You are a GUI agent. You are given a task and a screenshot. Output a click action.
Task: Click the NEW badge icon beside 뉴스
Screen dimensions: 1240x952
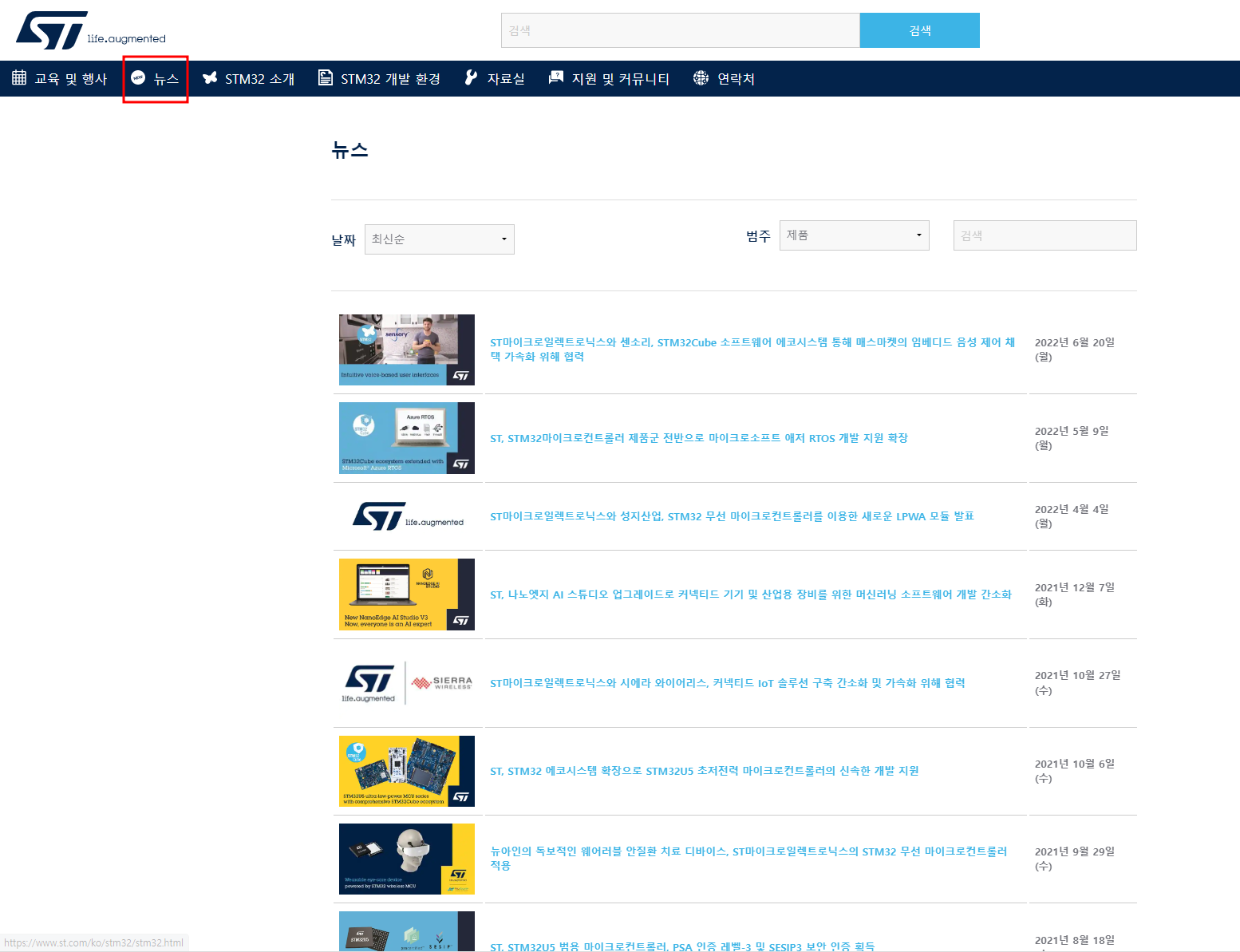click(138, 77)
